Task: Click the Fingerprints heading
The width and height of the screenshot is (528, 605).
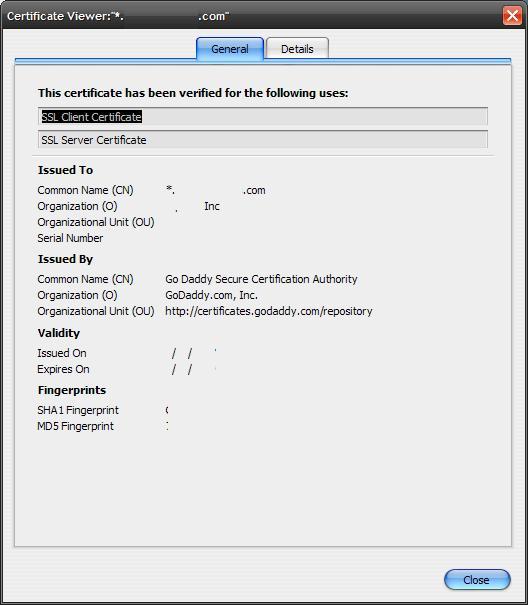Action: coord(72,390)
